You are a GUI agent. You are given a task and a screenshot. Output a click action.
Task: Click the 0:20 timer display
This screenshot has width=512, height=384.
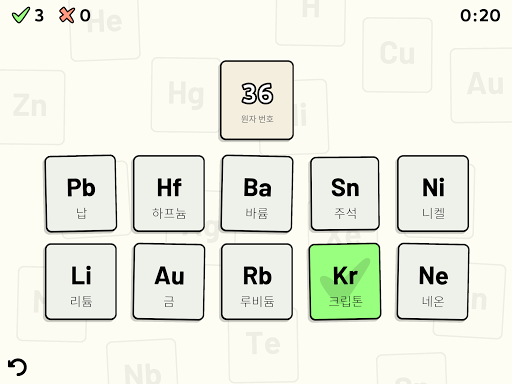[480, 15]
